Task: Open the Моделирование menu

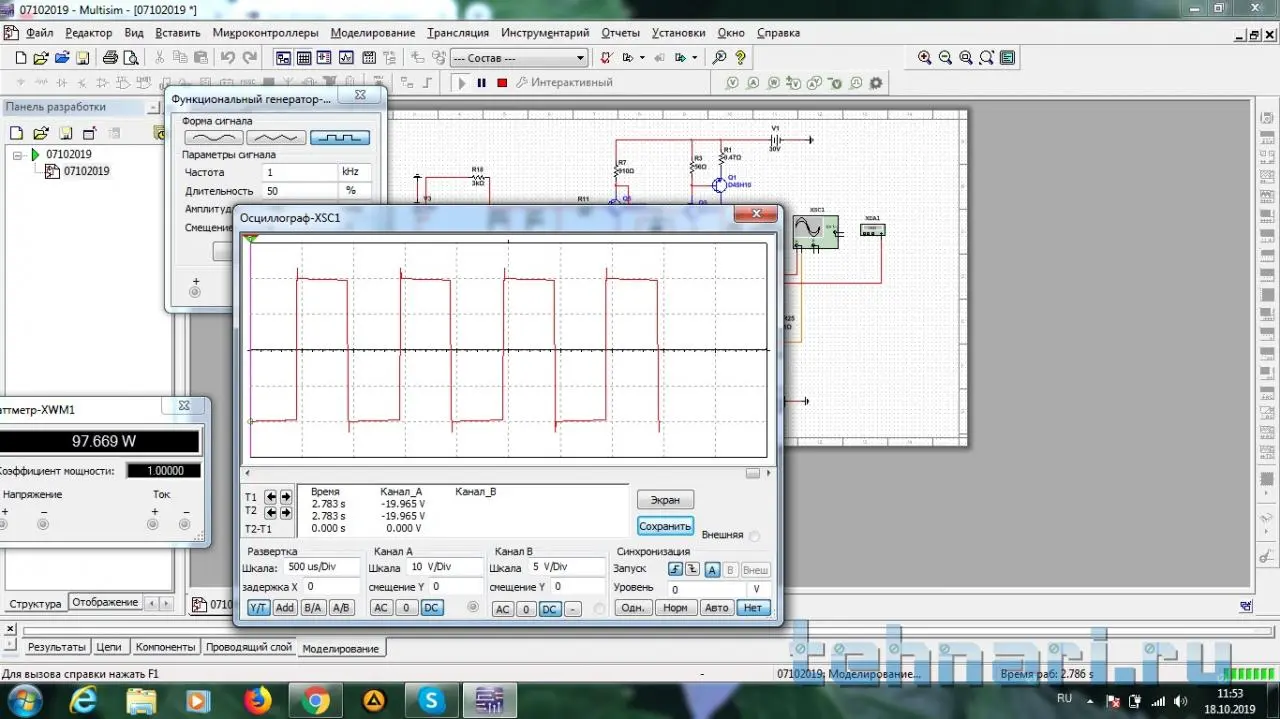Action: pos(372,32)
